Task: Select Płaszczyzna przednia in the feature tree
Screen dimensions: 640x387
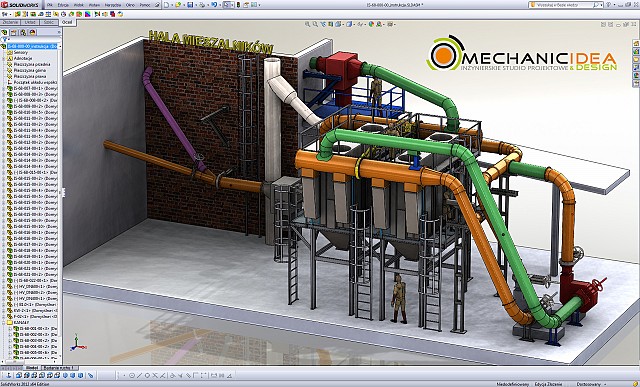Action: point(32,64)
